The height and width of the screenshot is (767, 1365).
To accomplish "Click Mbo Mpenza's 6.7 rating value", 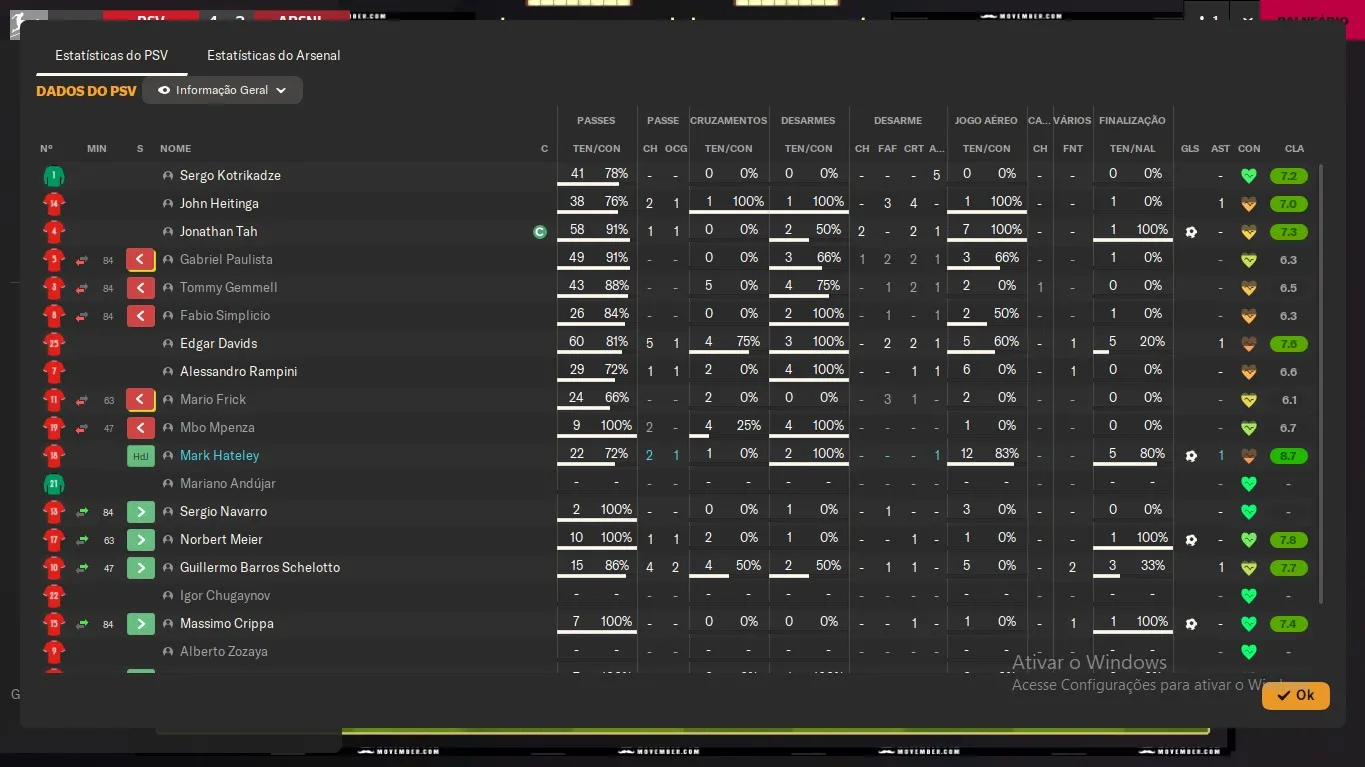I will coord(1288,428).
